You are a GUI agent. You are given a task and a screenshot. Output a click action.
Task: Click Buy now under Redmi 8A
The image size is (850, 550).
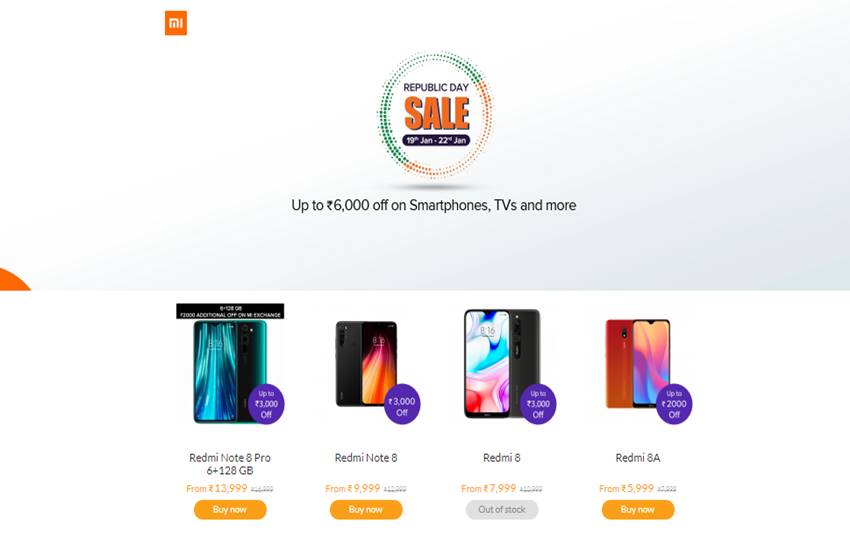pyautogui.click(x=638, y=509)
